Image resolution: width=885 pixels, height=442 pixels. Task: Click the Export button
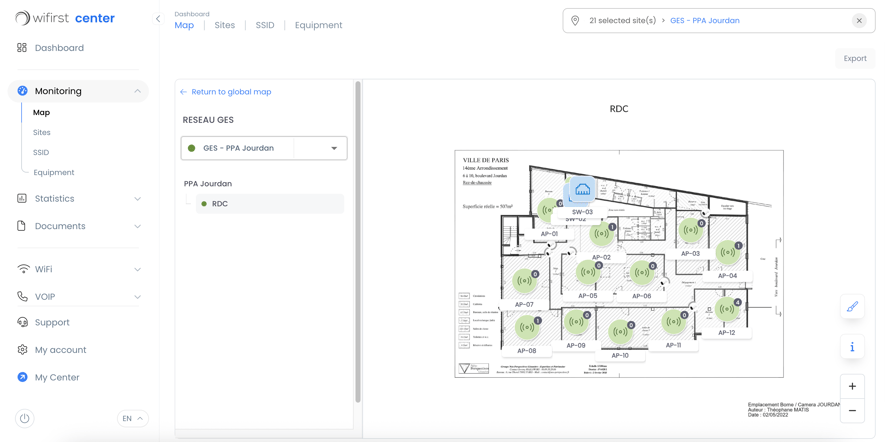pos(855,58)
